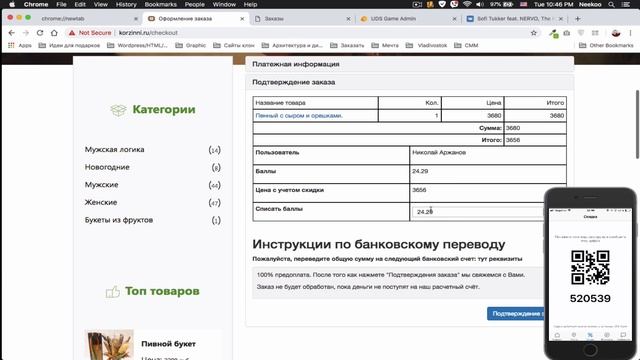Open the View menu
640x360 pixels.
(x=100, y=4)
